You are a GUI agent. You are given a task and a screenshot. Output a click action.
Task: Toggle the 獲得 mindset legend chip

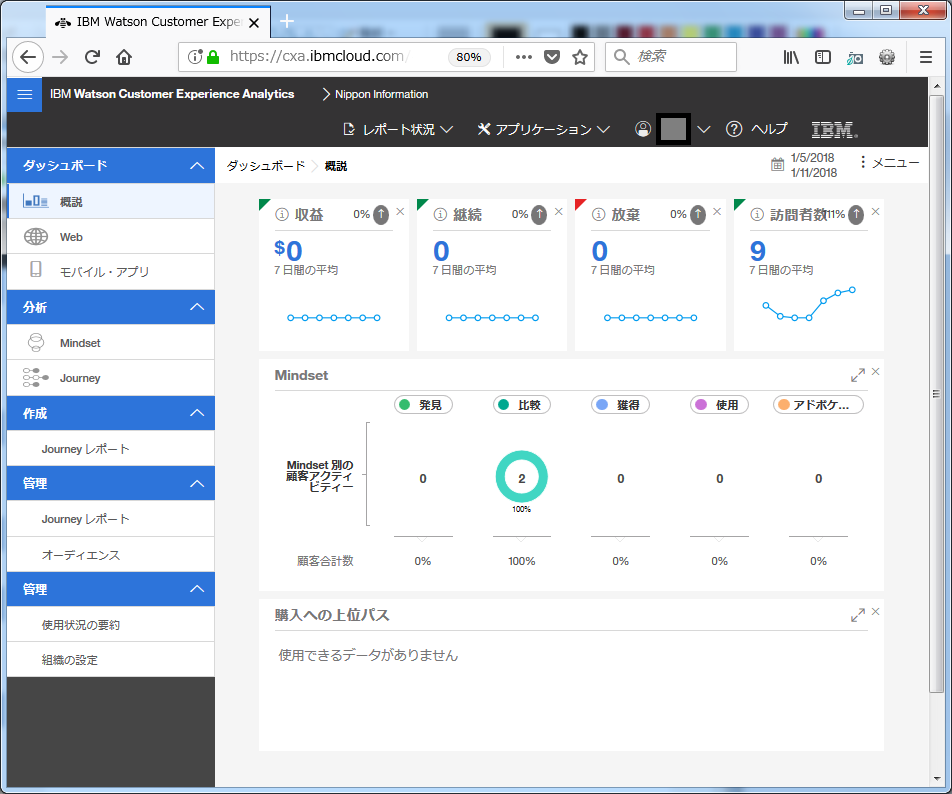tap(620, 405)
